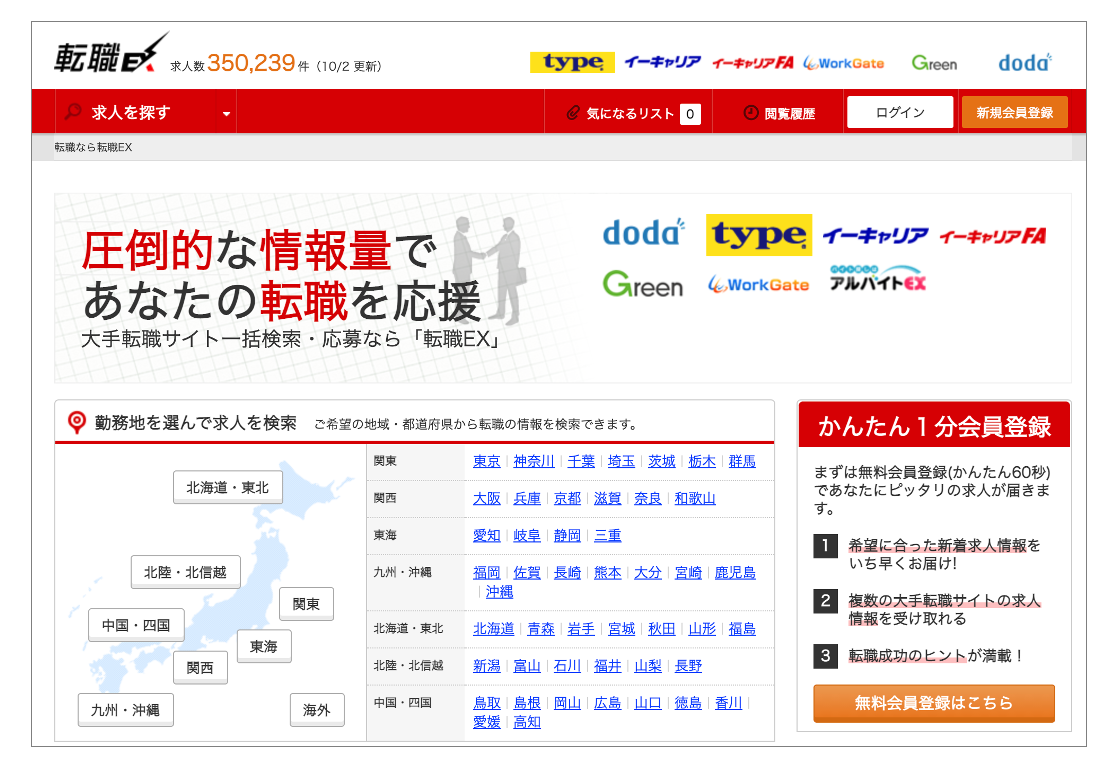
Task: Open the 福岡 prefecture link
Action: 487,572
